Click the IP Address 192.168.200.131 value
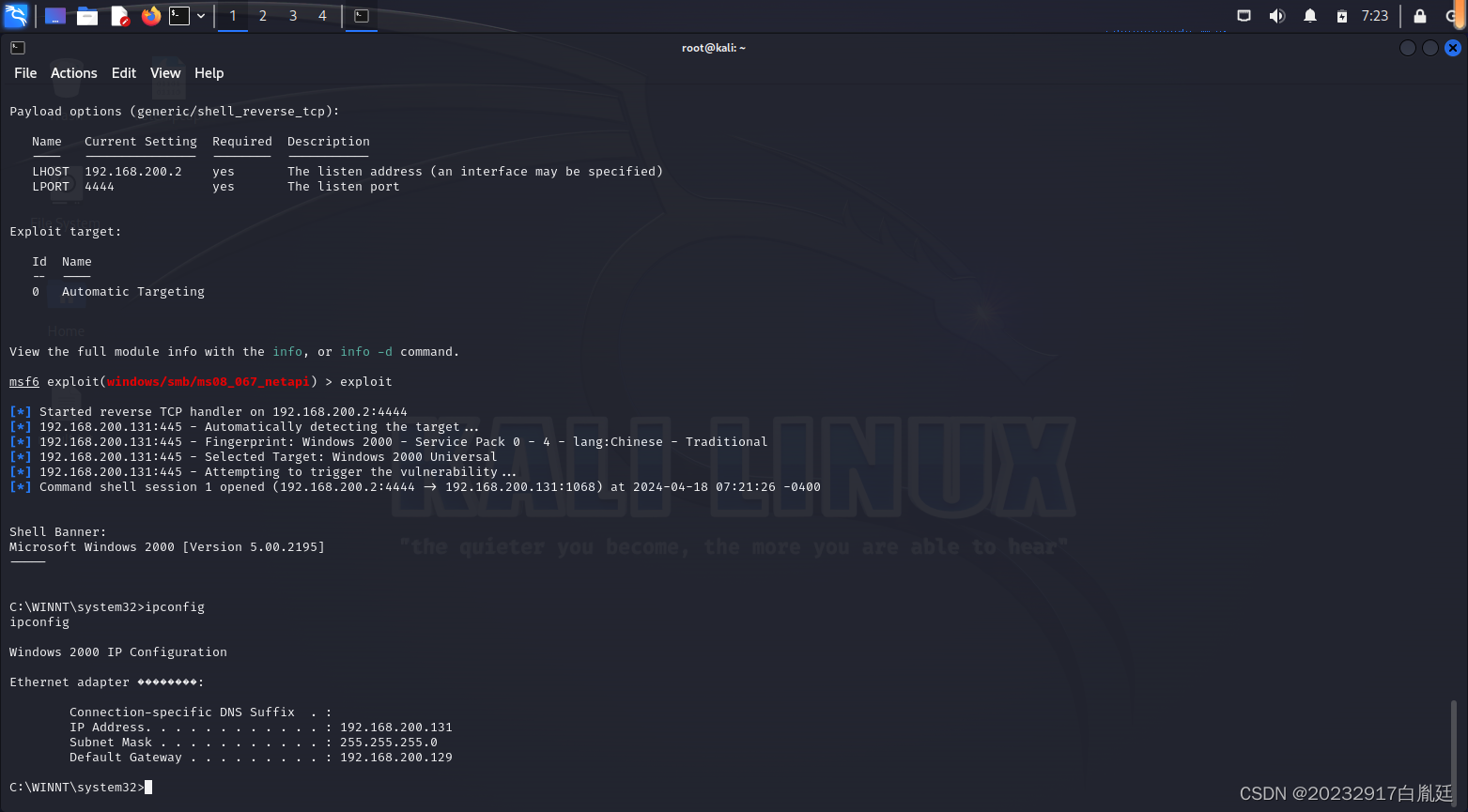1468x812 pixels. [x=396, y=728]
